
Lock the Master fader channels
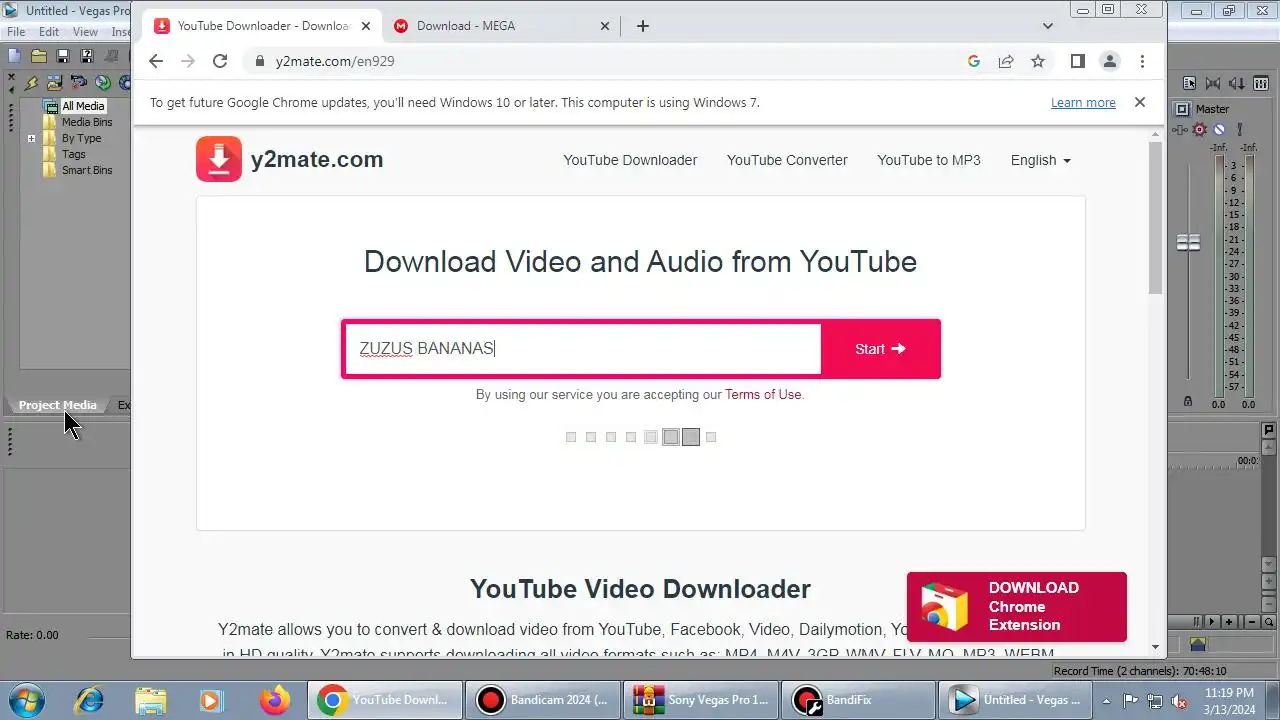click(1187, 401)
